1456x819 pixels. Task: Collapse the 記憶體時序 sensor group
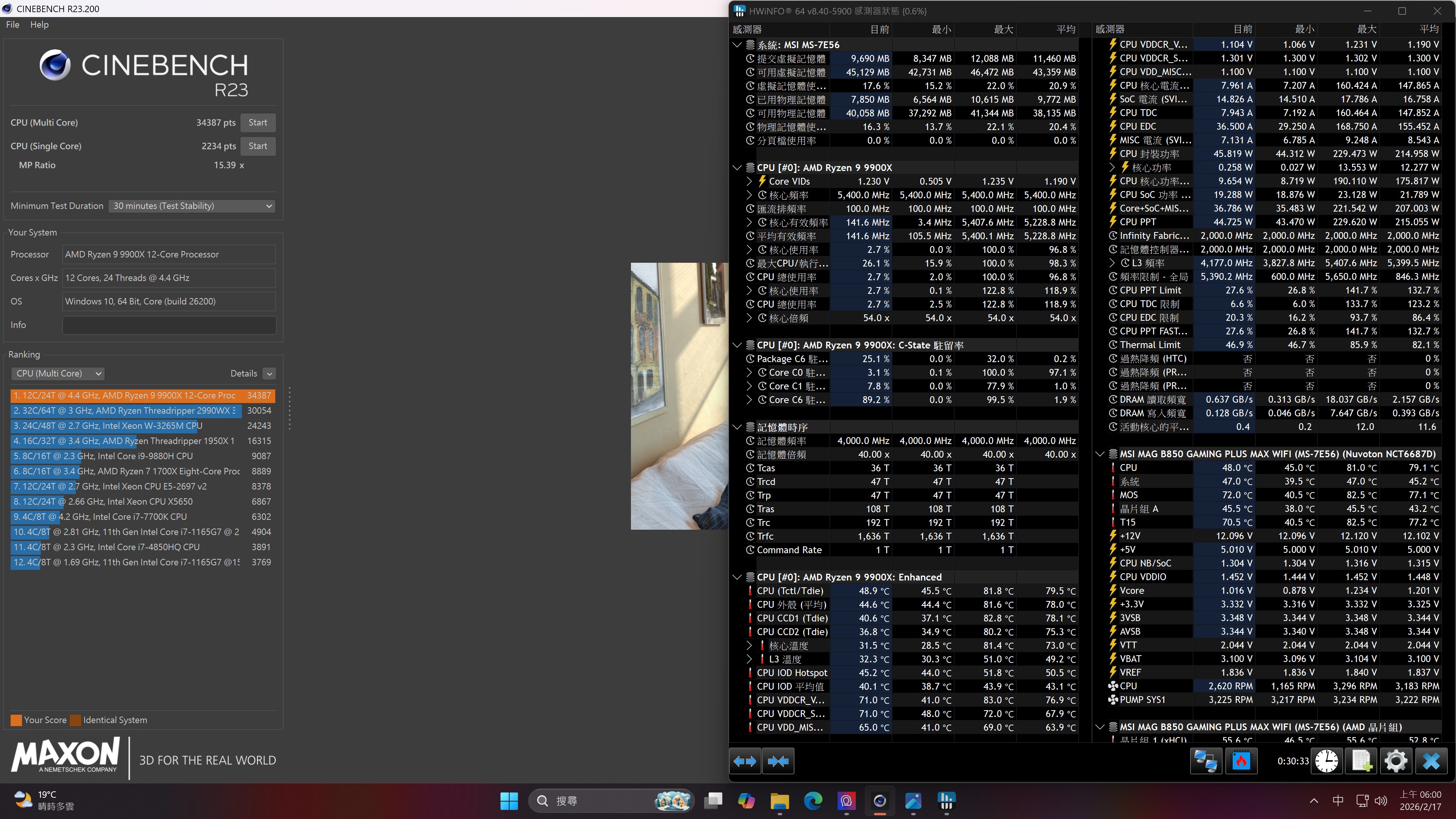point(737,427)
